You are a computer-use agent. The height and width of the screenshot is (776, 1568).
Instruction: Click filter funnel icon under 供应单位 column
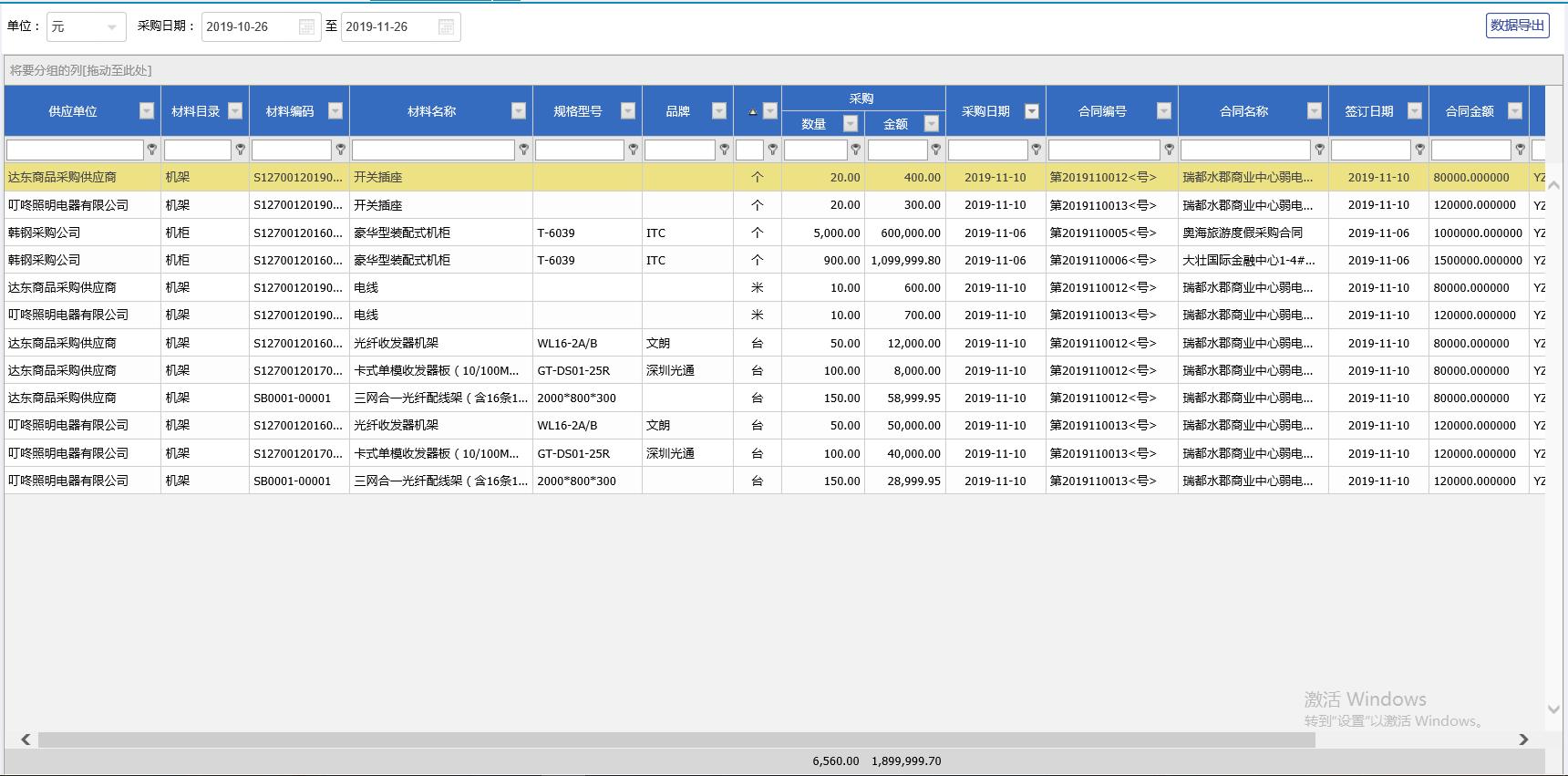[152, 150]
